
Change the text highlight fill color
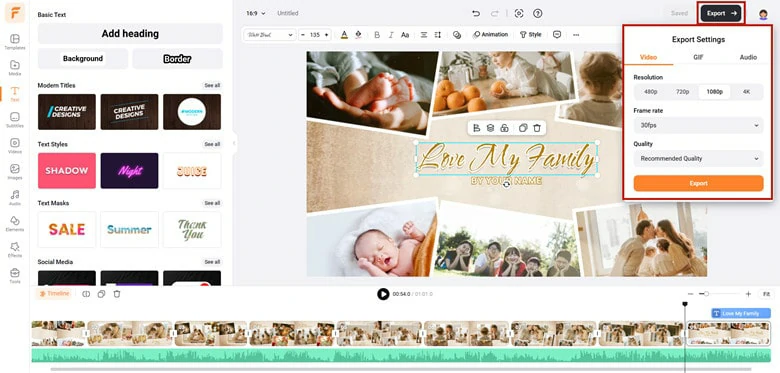point(358,35)
